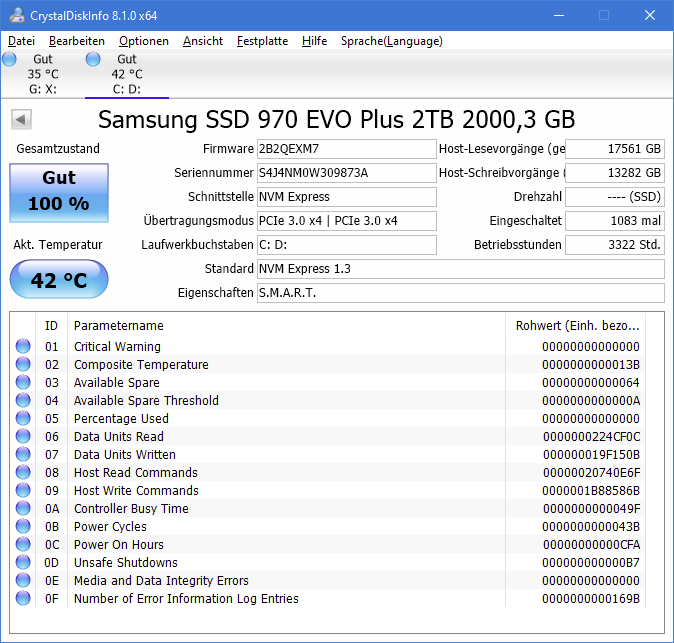
Task: Select raw value 0000000000B7 of Unsafe Shutdowns
Action: click(591, 563)
